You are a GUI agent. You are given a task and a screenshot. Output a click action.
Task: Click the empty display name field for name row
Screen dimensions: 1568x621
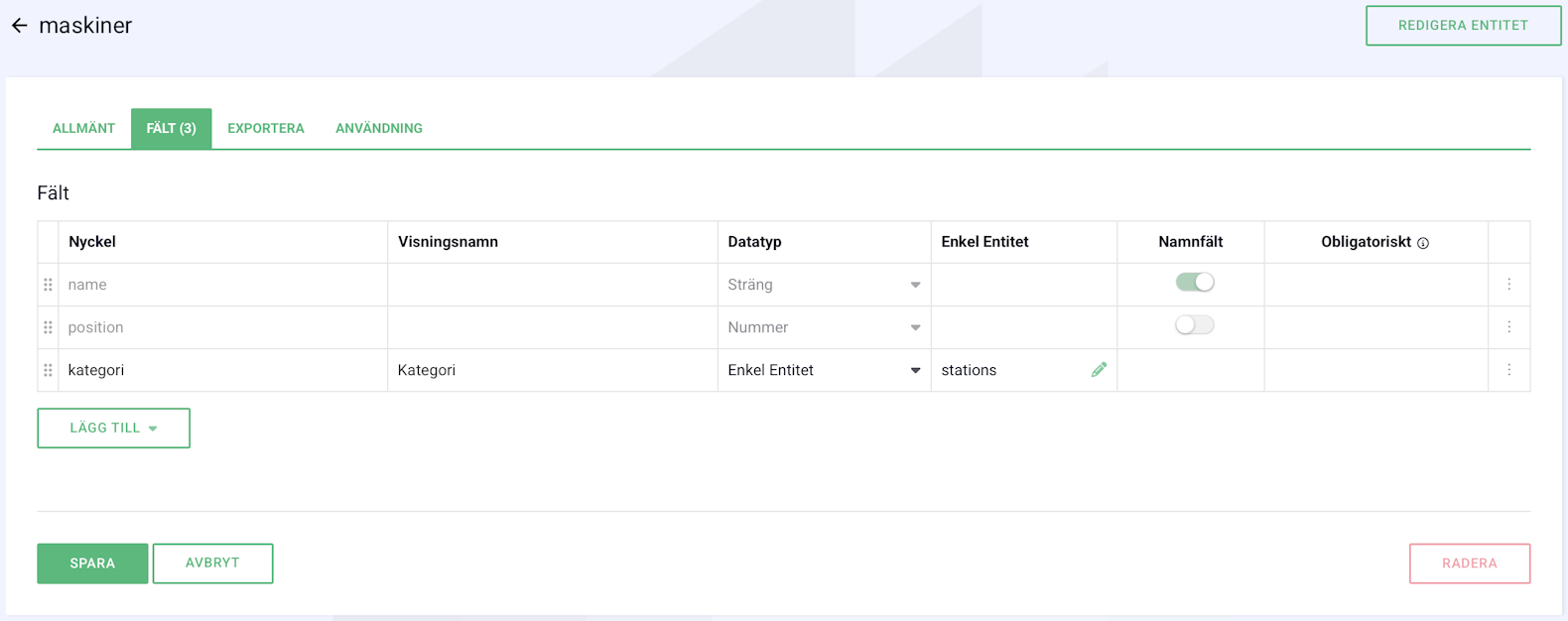point(553,285)
